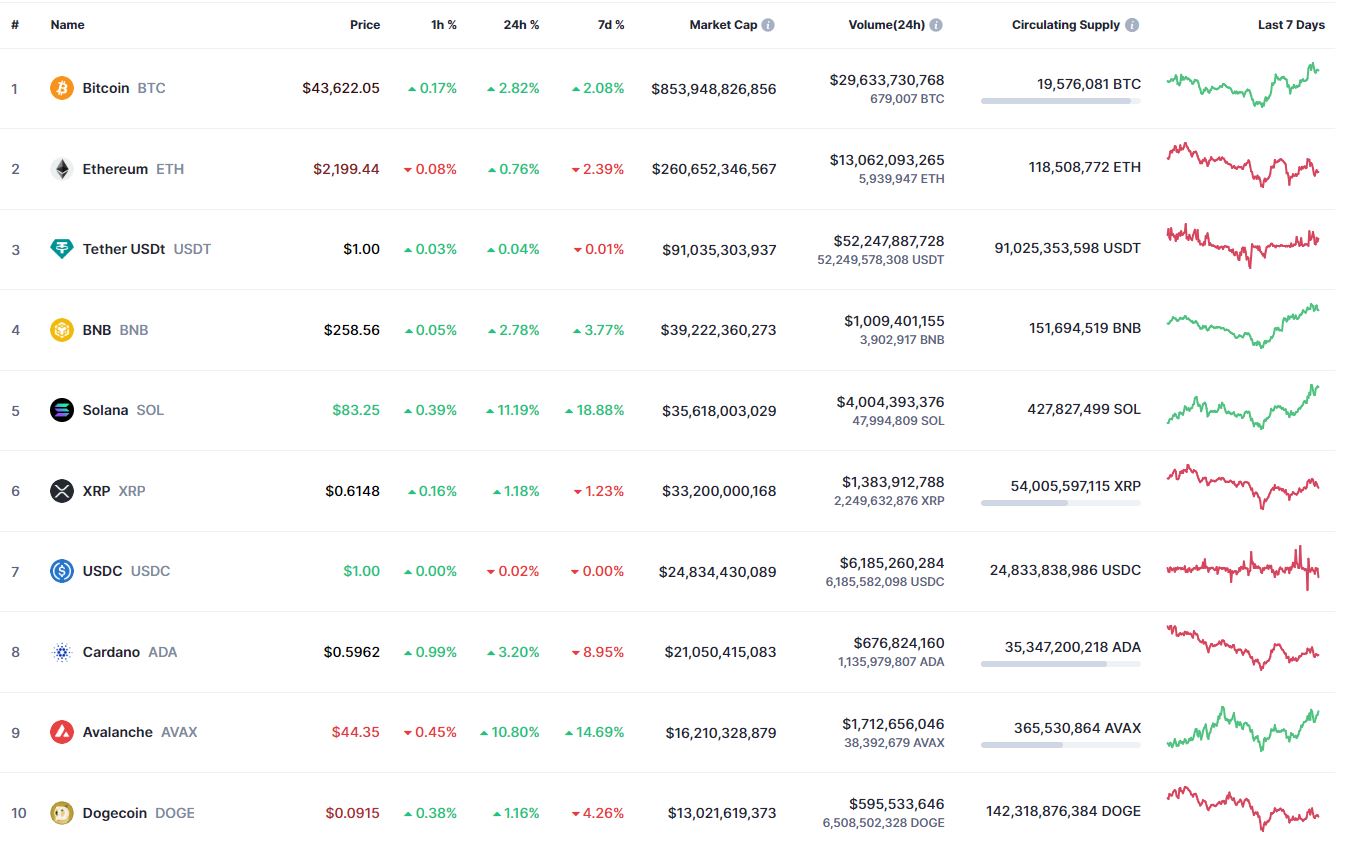This screenshot has height=852, width=1347.
Task: Click Bitcoin's circulating supply progress bar
Action: pyautogui.click(x=1061, y=101)
